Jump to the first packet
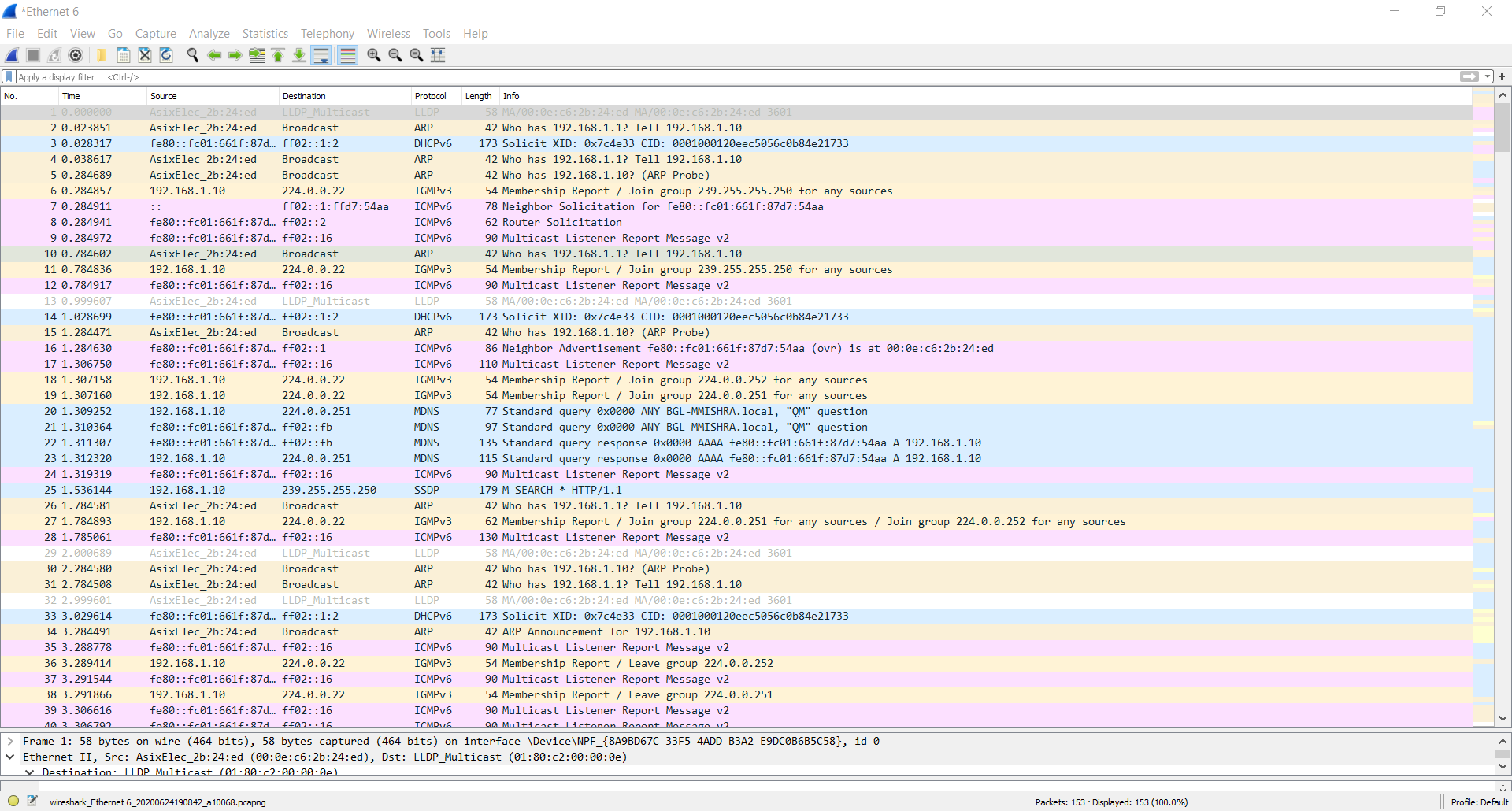 click(278, 55)
